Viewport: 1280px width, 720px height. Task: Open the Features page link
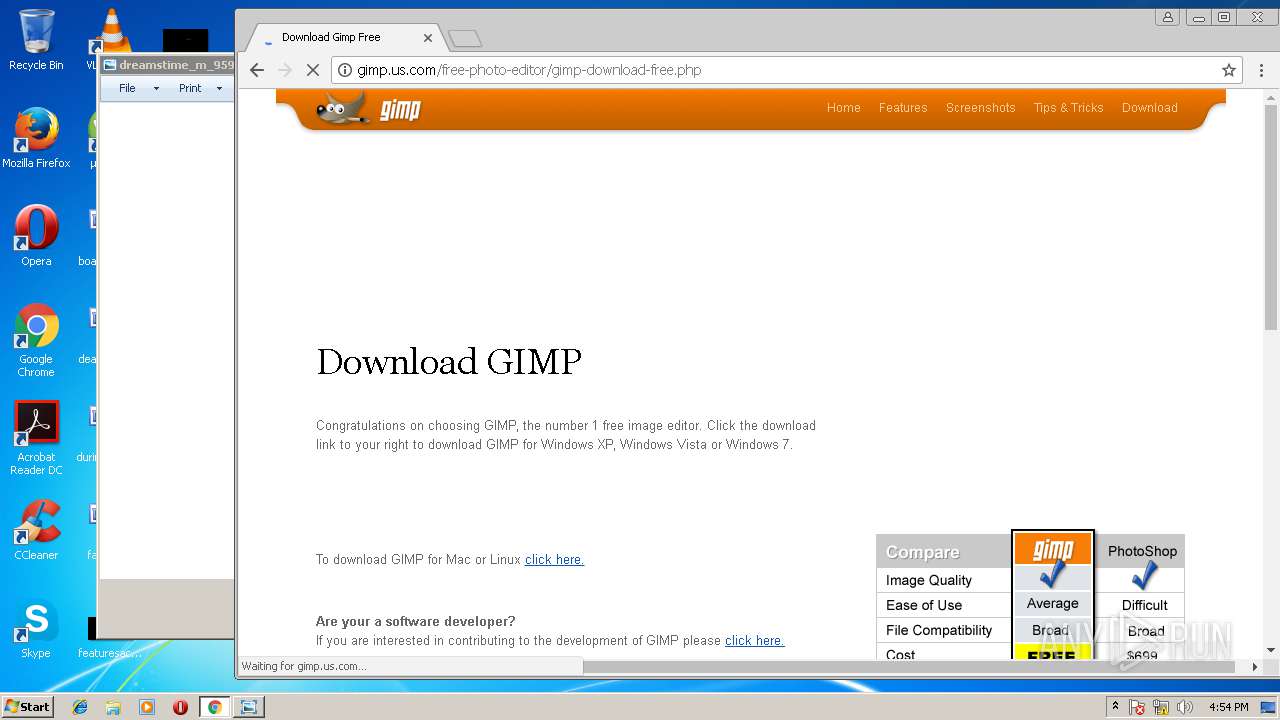903,108
